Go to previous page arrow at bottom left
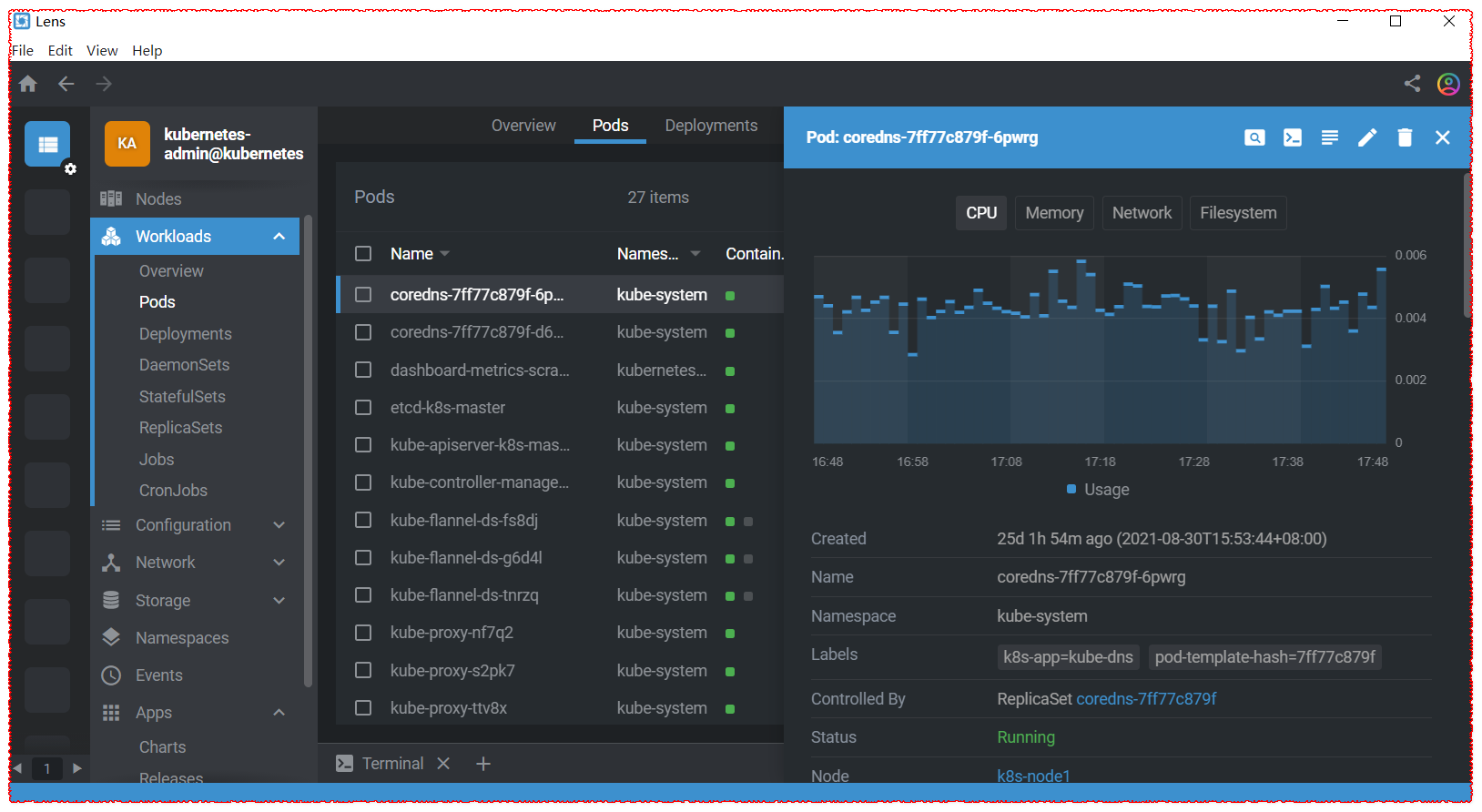The image size is (1482, 812). pyautogui.click(x=17, y=768)
